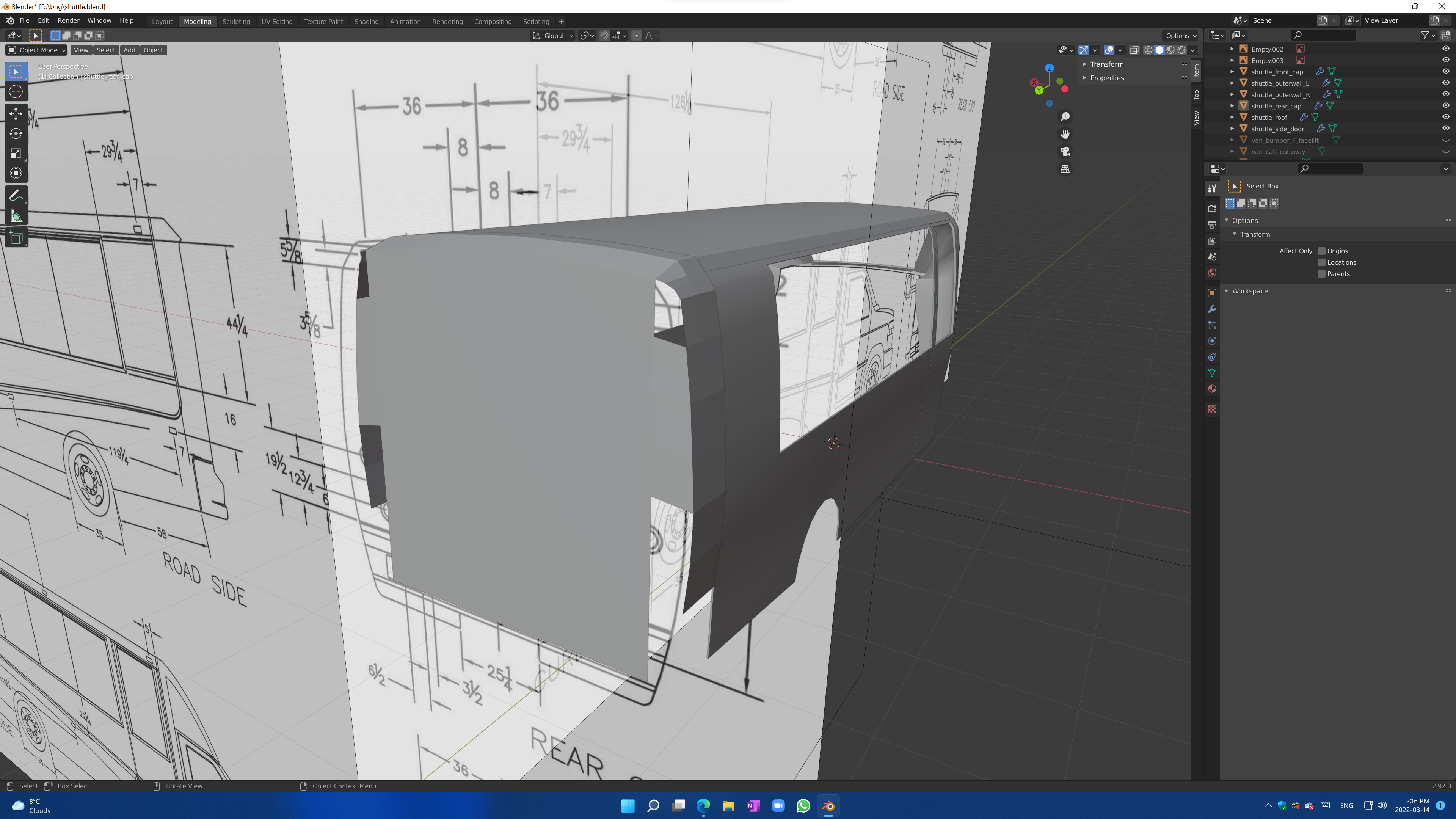Open WhatsApp from the taskbar
This screenshot has height=819, width=1456.
coord(803,805)
